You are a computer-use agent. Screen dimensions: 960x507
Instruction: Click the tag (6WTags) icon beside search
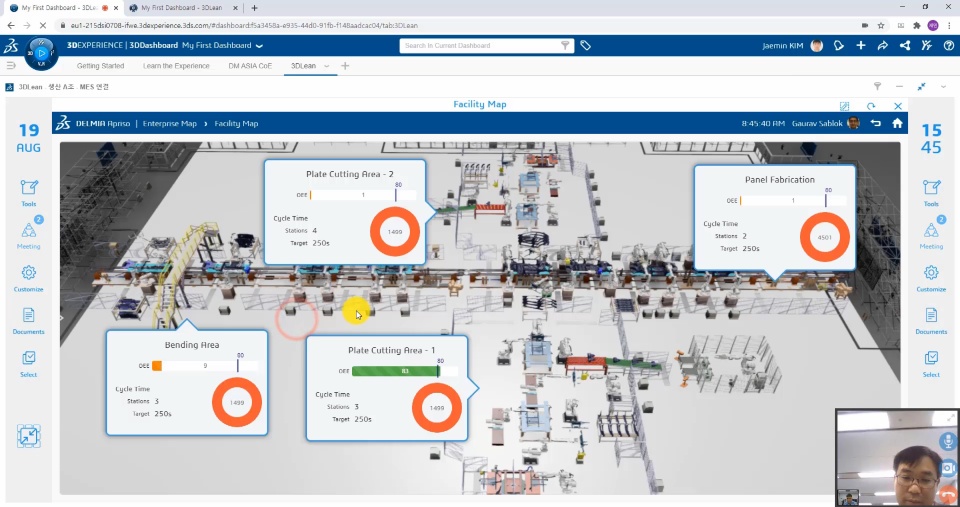585,45
